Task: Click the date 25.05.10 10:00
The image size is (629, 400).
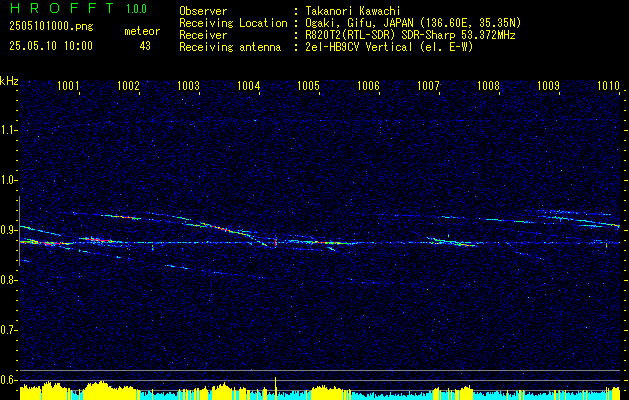Action: (51, 46)
